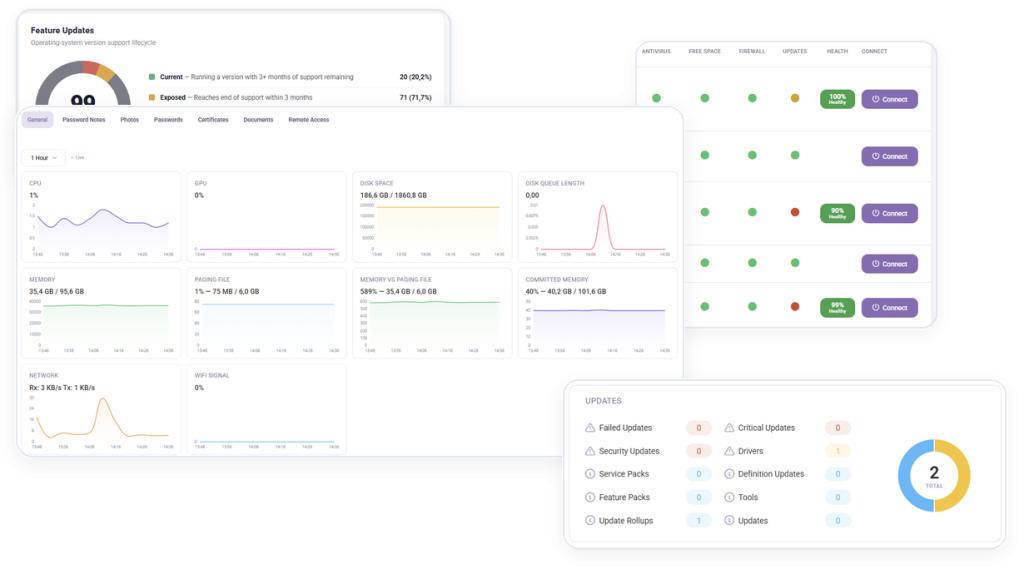This screenshot has width=1024, height=574.
Task: Click the Committed Memory chart
Action: pos(598,325)
